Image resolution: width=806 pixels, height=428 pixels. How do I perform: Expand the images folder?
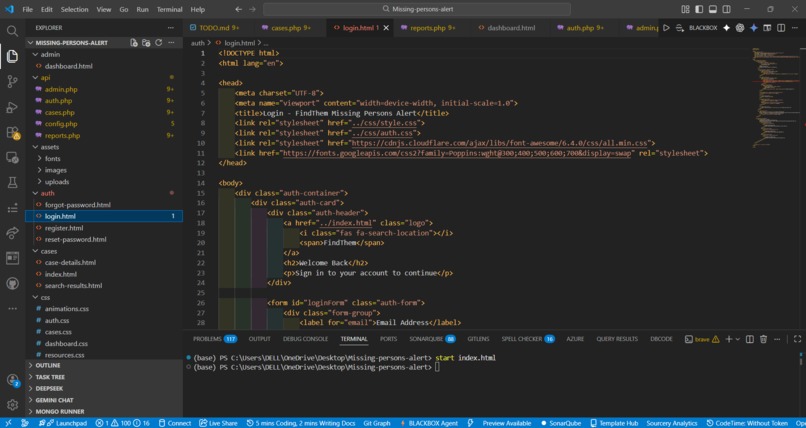click(56, 170)
